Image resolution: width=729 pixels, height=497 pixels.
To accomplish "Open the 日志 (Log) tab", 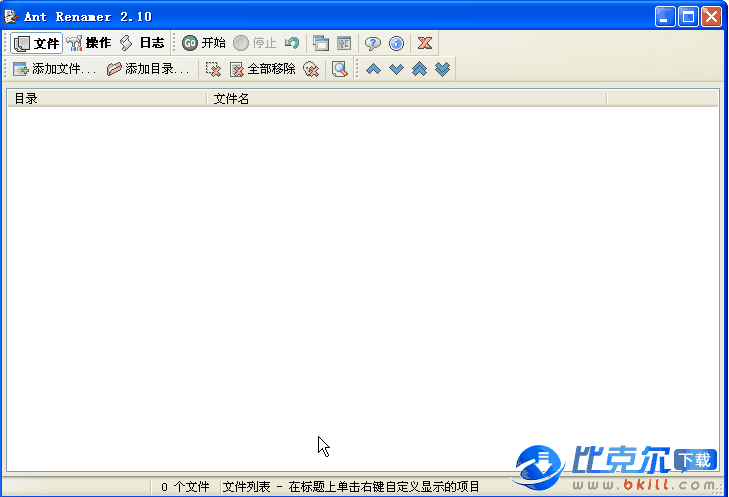I will 142,43.
